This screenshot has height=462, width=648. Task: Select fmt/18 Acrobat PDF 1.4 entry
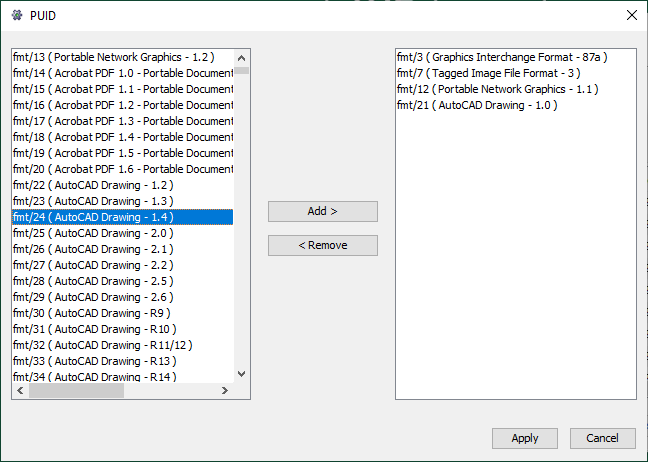pyautogui.click(x=123, y=137)
